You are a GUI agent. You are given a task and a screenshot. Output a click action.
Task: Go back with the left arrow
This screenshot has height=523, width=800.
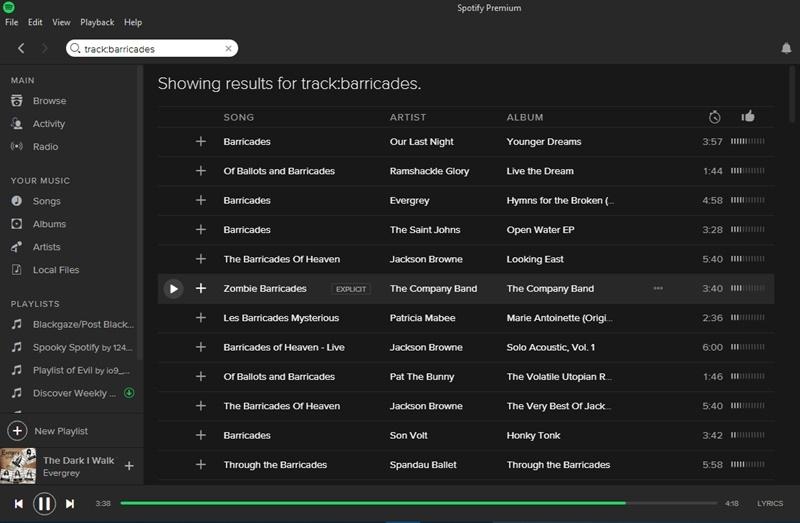(21, 48)
